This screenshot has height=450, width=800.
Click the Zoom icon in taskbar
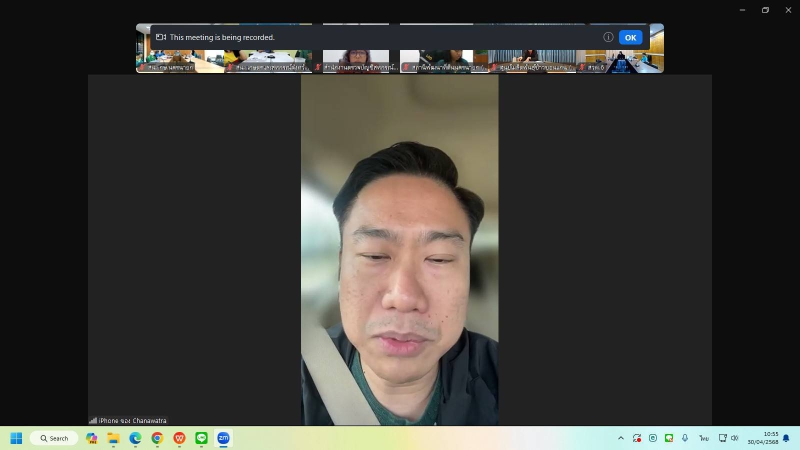[223, 438]
